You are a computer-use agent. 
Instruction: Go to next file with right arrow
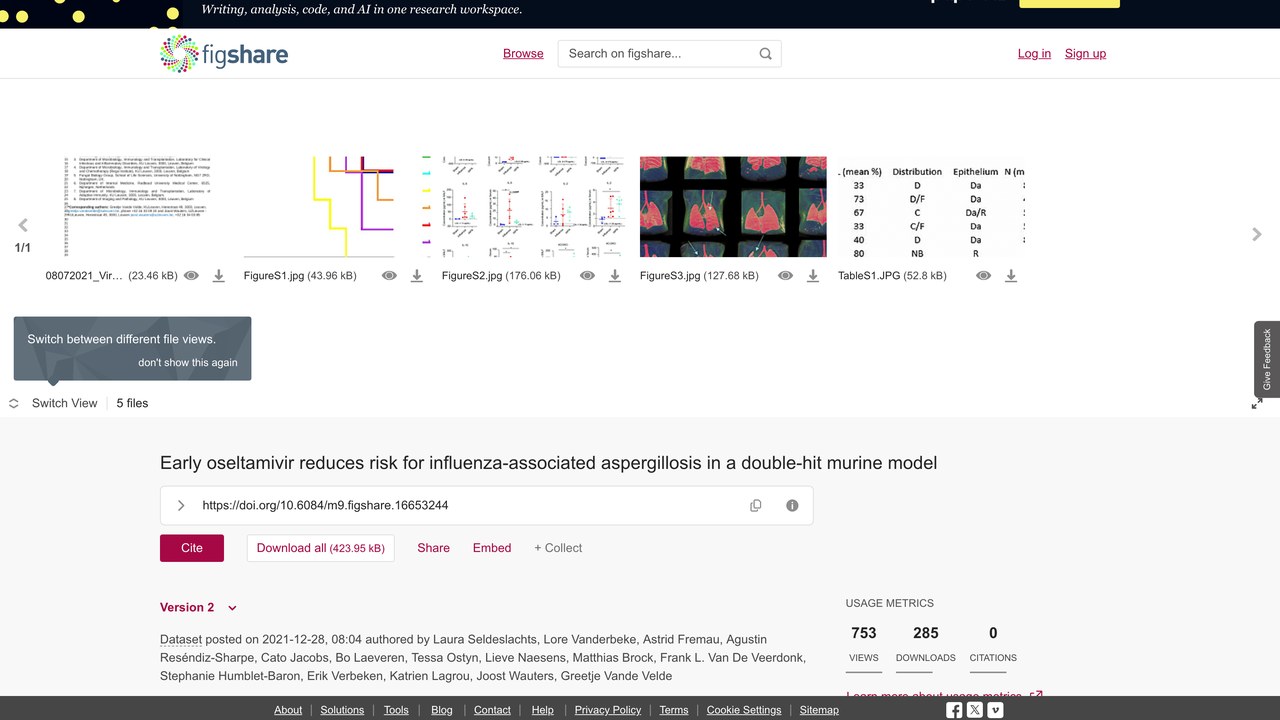[x=1257, y=234]
